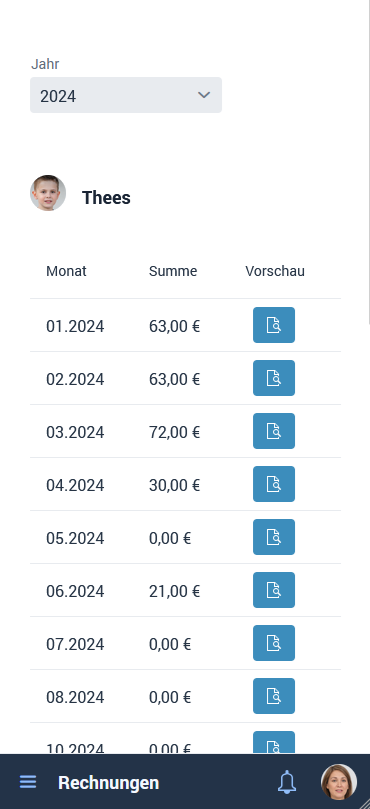Open invoice preview for 07.2024
This screenshot has width=370, height=809.
pyautogui.click(x=274, y=643)
